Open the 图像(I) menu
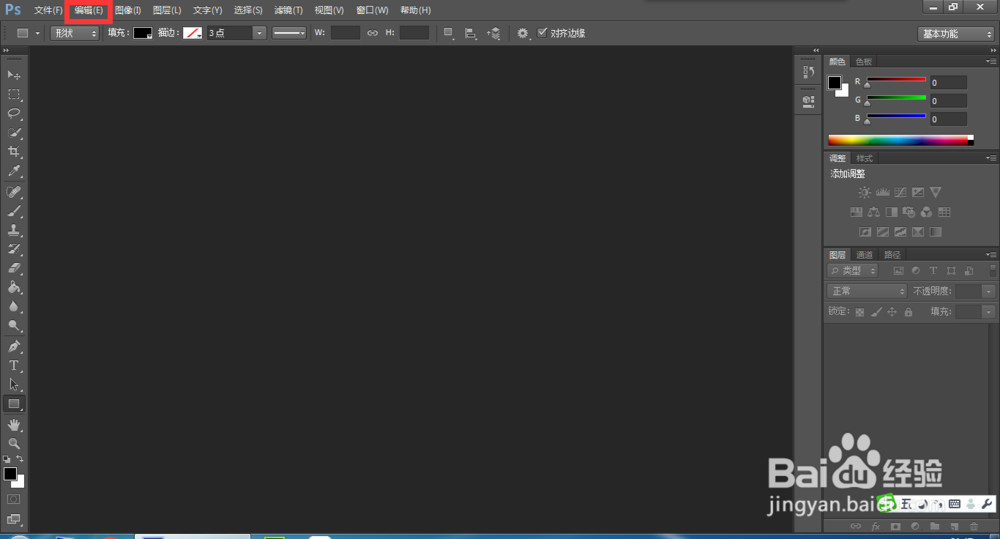The width and height of the screenshot is (1000, 539). 128,10
